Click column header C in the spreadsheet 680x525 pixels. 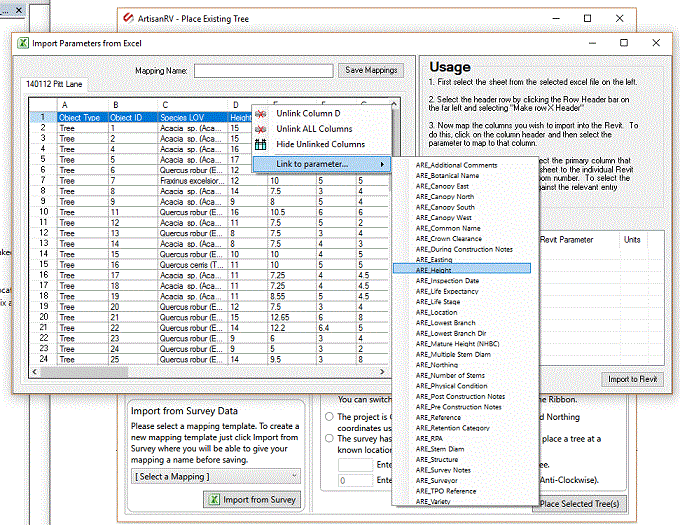click(x=191, y=105)
